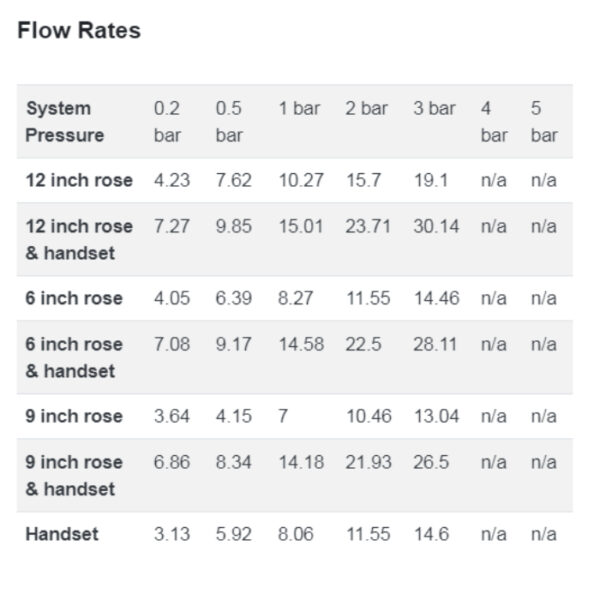Click the 0.5 bar column header
Screen dimensions: 600x600
[229, 122]
